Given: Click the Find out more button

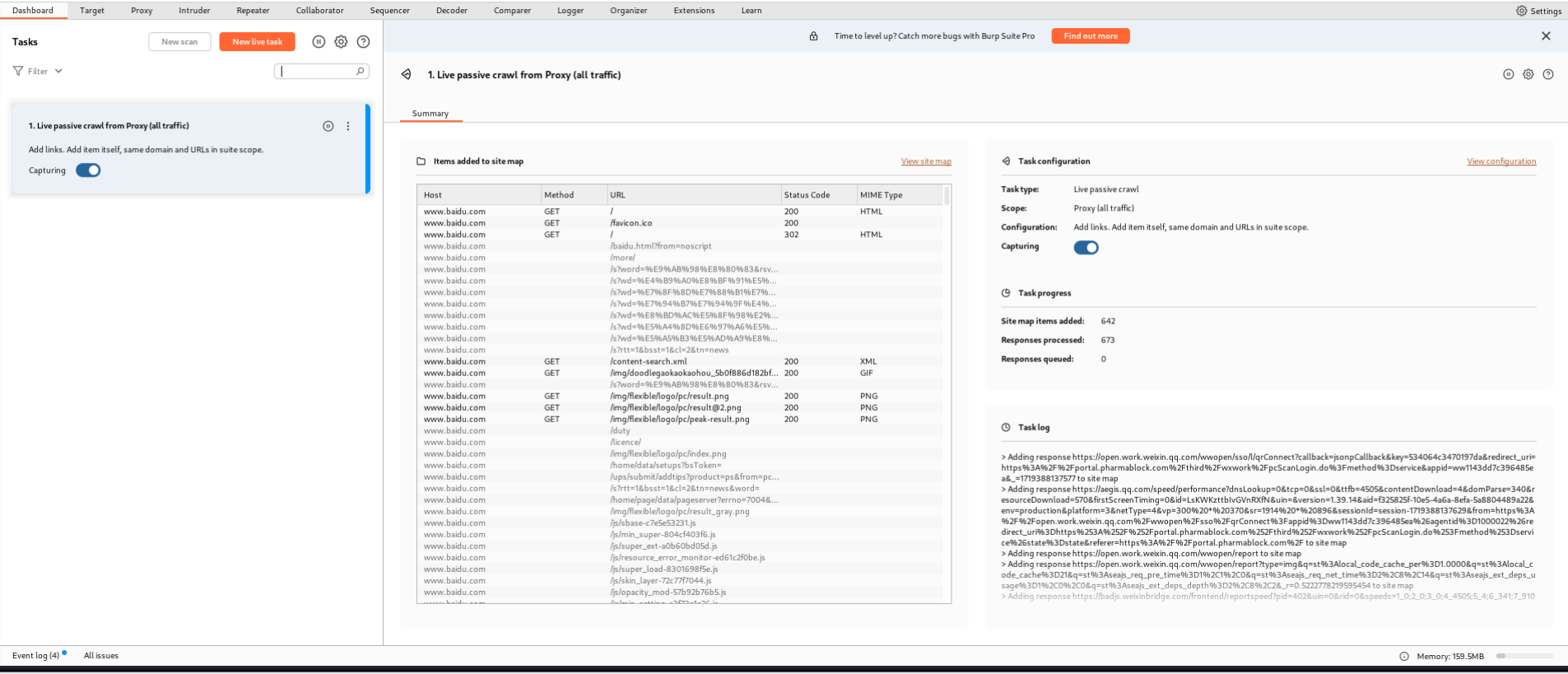Looking at the screenshot, I should (1091, 36).
